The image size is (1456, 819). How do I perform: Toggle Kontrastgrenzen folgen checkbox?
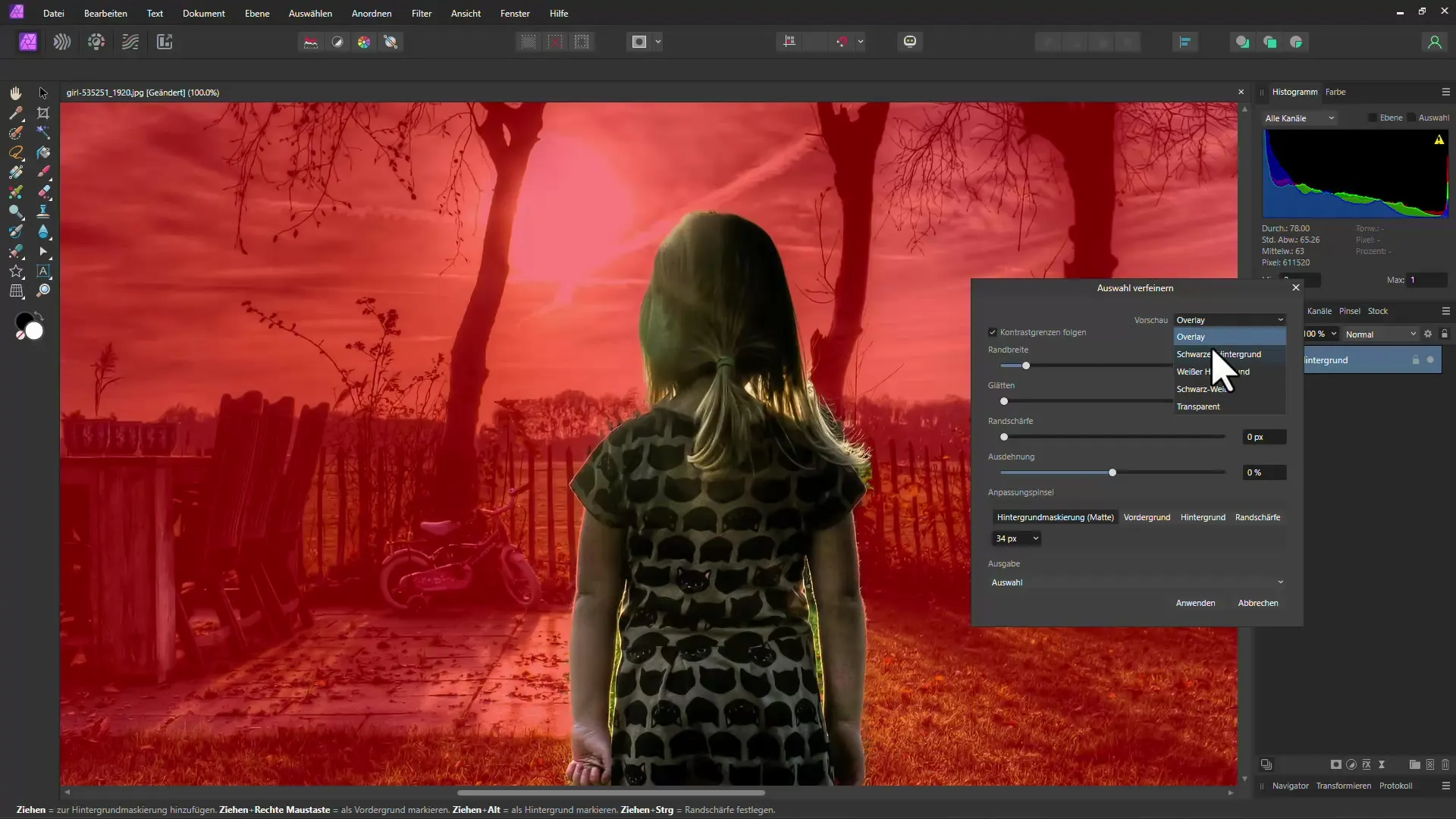(x=992, y=332)
